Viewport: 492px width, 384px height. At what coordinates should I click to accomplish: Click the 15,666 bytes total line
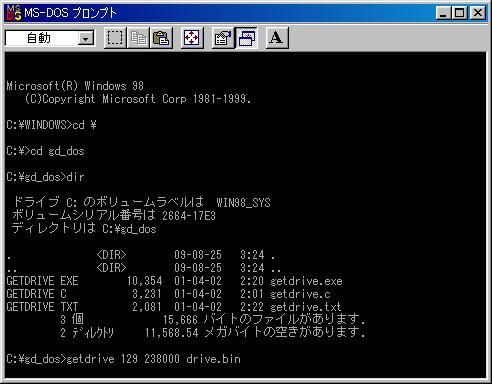[213, 319]
